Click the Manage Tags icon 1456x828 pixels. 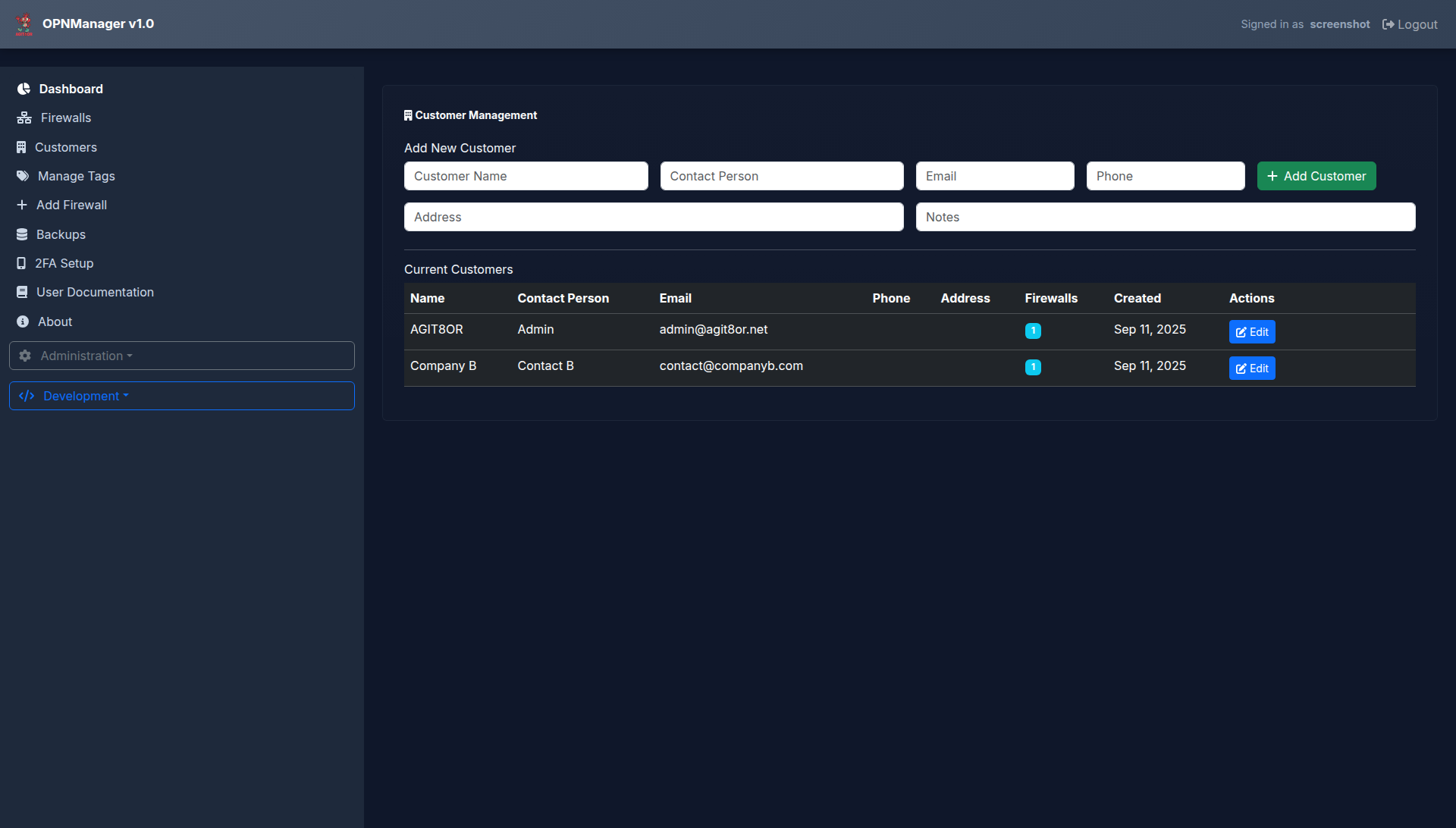click(x=23, y=176)
